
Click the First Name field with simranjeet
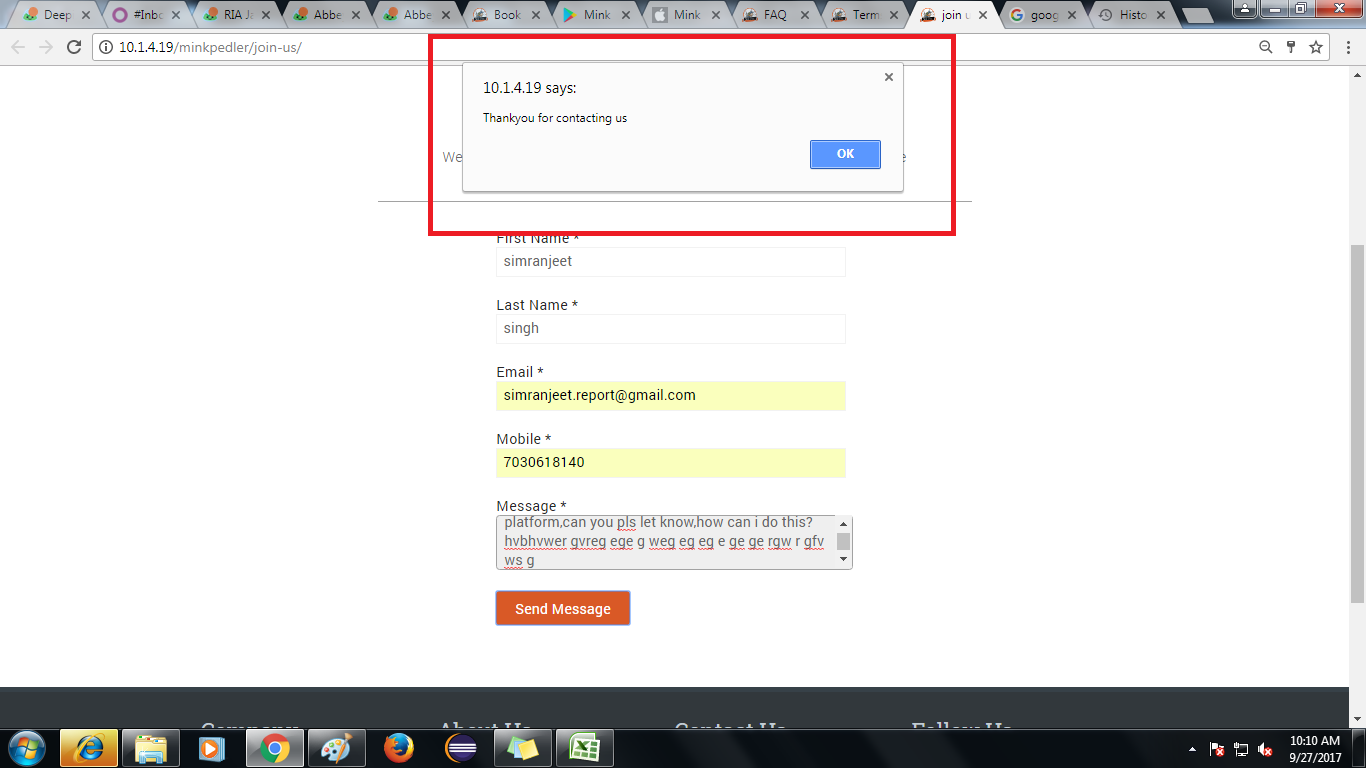click(x=671, y=261)
